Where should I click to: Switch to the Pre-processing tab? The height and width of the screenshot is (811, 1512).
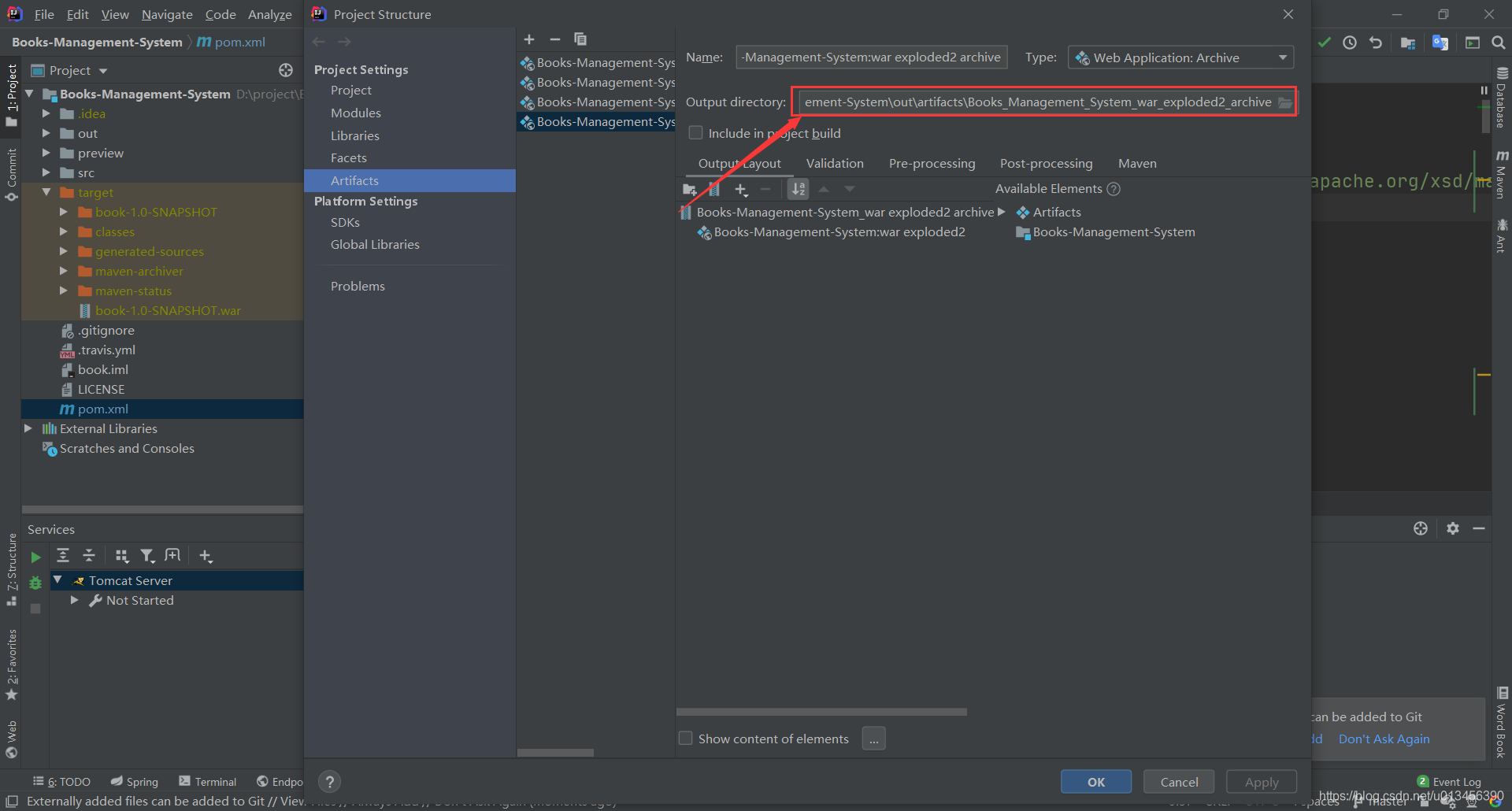[932, 164]
